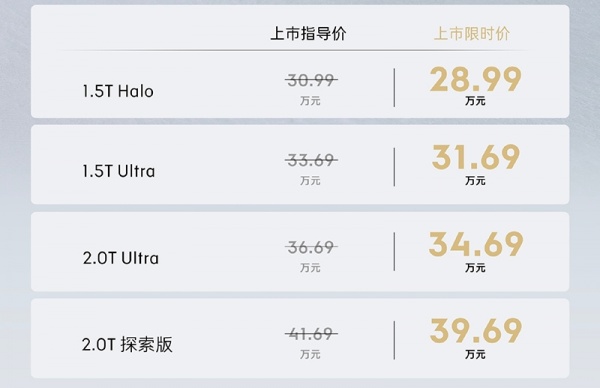Click 万元 under the 34.69 price
Screen dimensions: 600x388
click(x=475, y=268)
